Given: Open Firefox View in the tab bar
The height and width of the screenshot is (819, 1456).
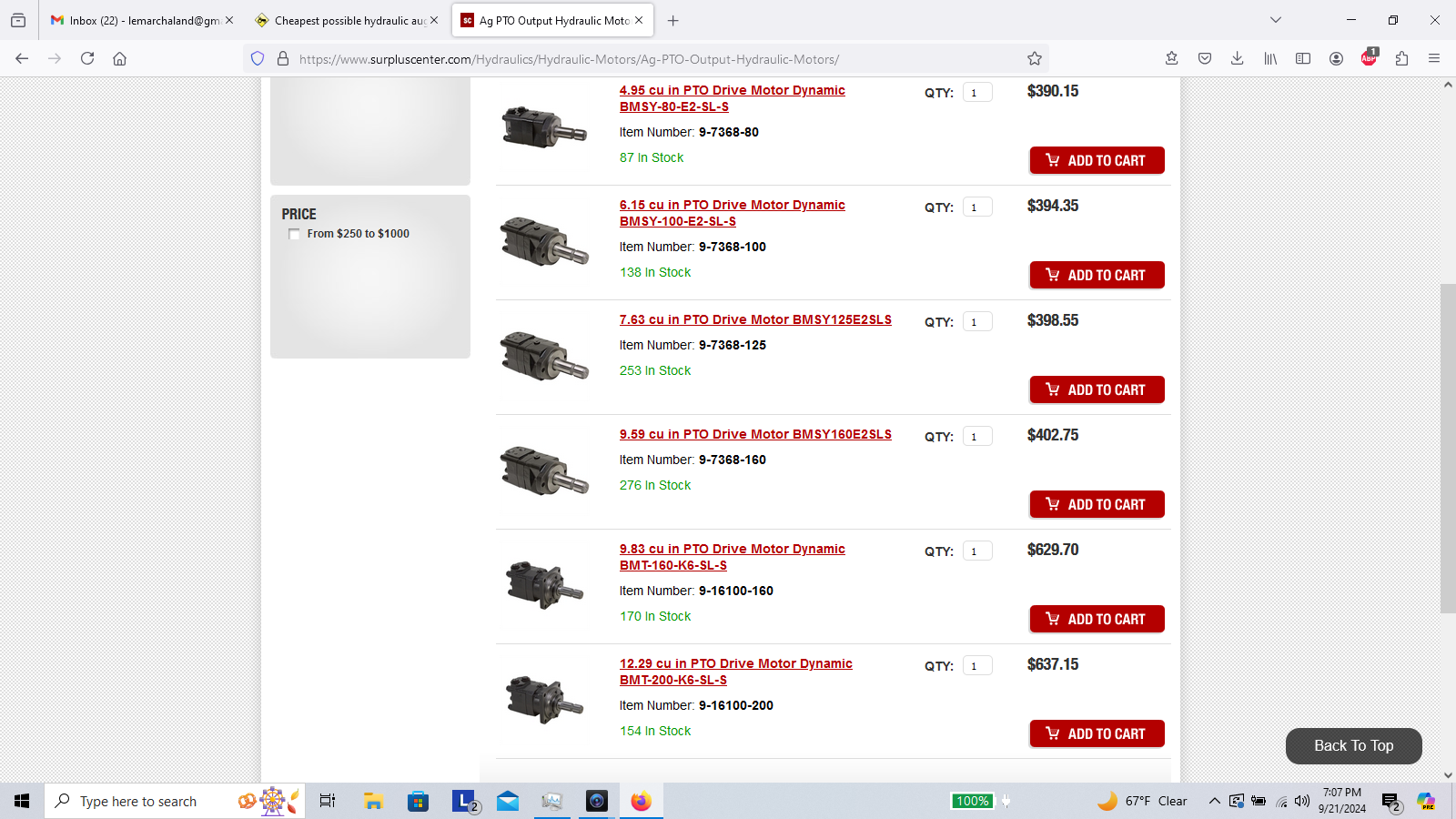Looking at the screenshot, I should (18, 20).
